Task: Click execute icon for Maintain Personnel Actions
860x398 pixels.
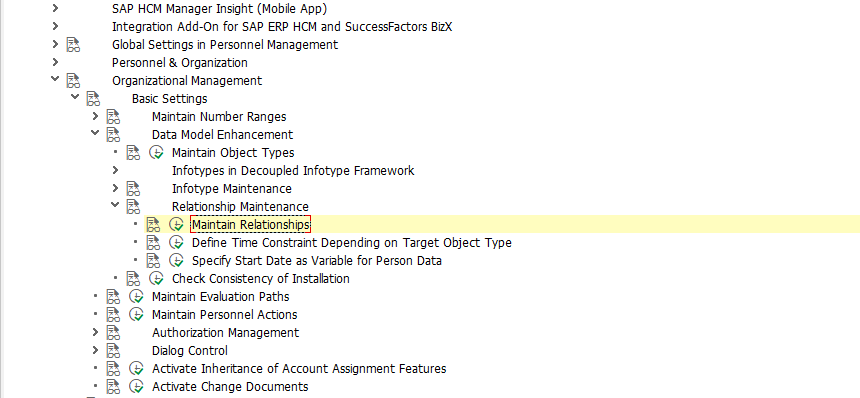Action: [x=136, y=315]
